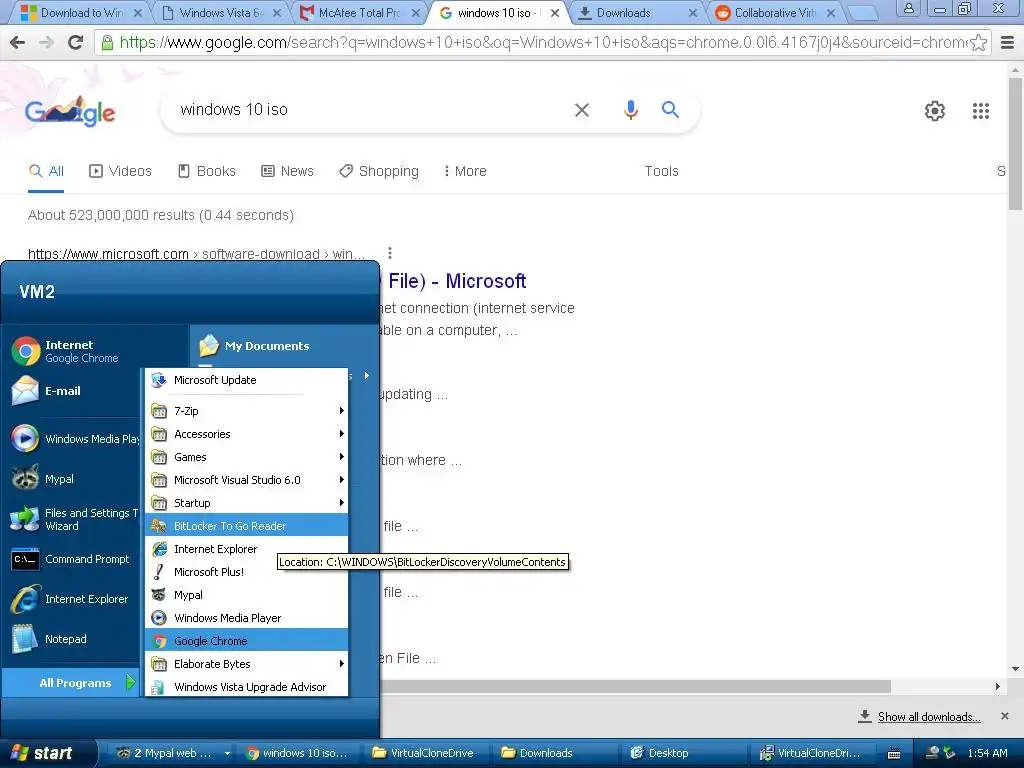
Task: Start voice search with the microphone icon
Action: 630,110
